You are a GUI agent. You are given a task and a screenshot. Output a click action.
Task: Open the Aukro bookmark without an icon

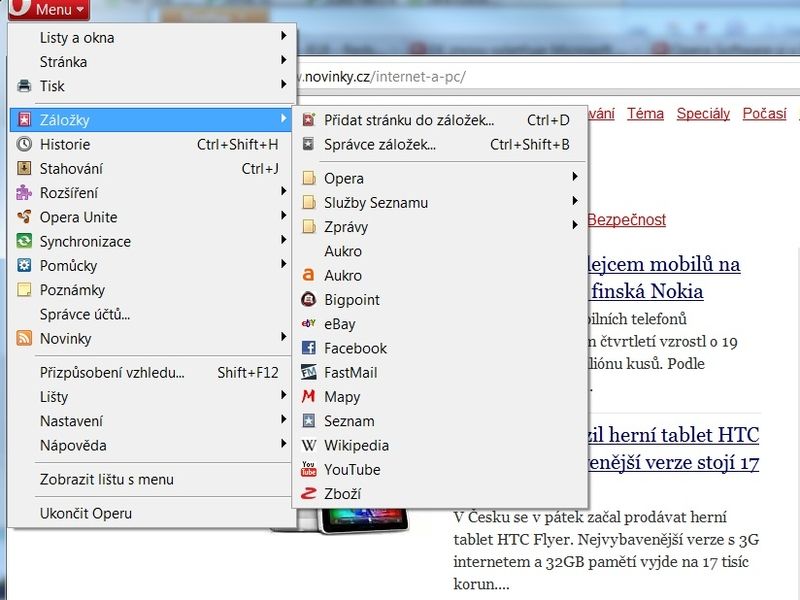(x=440, y=251)
